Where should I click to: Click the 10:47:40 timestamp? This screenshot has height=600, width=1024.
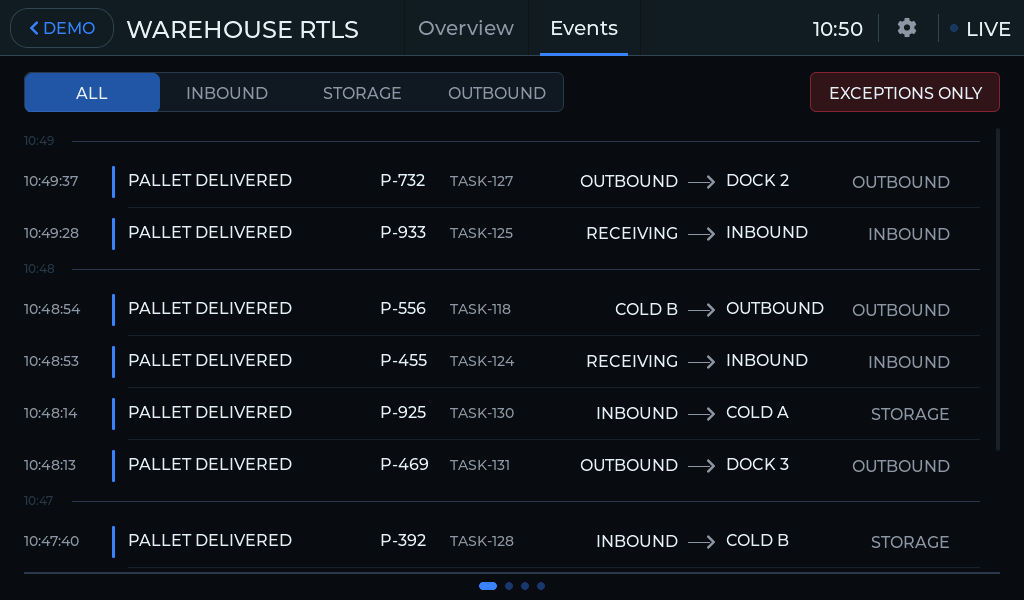click(x=51, y=541)
